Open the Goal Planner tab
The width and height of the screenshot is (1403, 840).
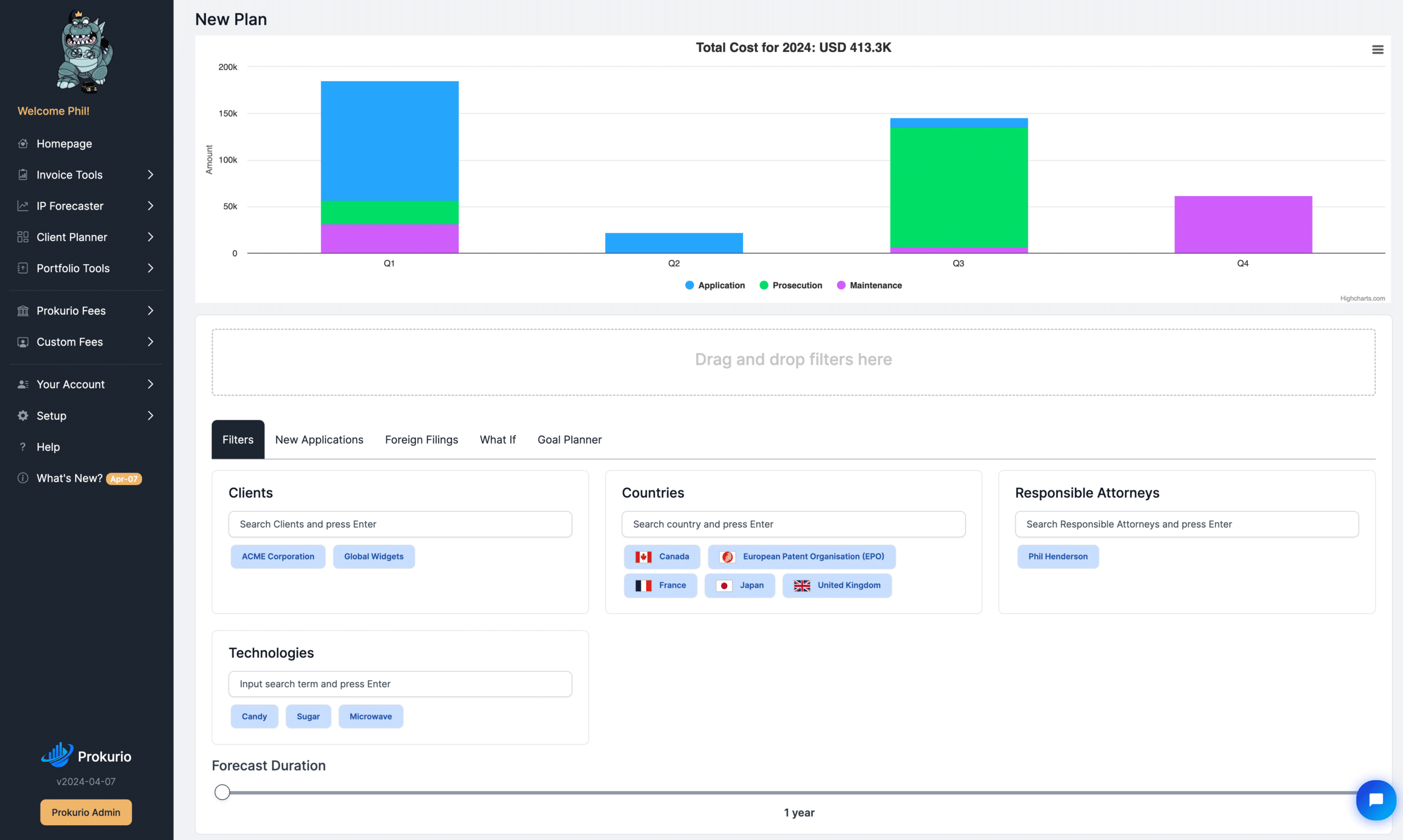tap(569, 440)
